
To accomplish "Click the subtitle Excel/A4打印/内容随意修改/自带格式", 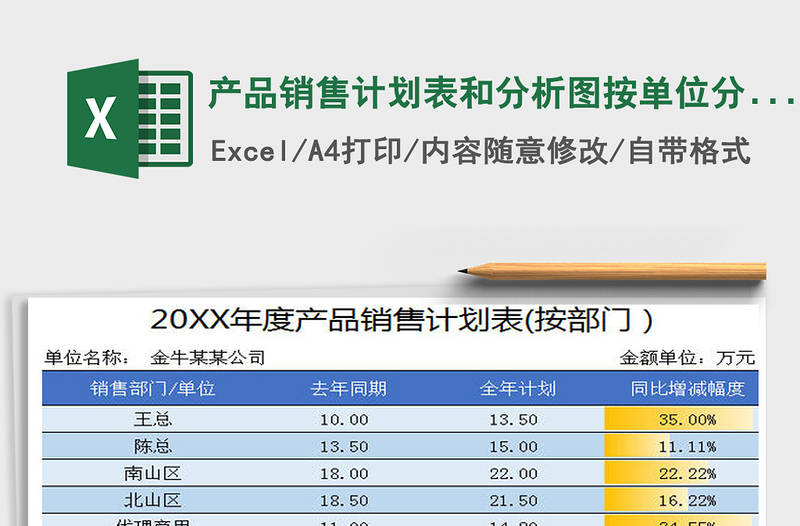I will coord(480,152).
